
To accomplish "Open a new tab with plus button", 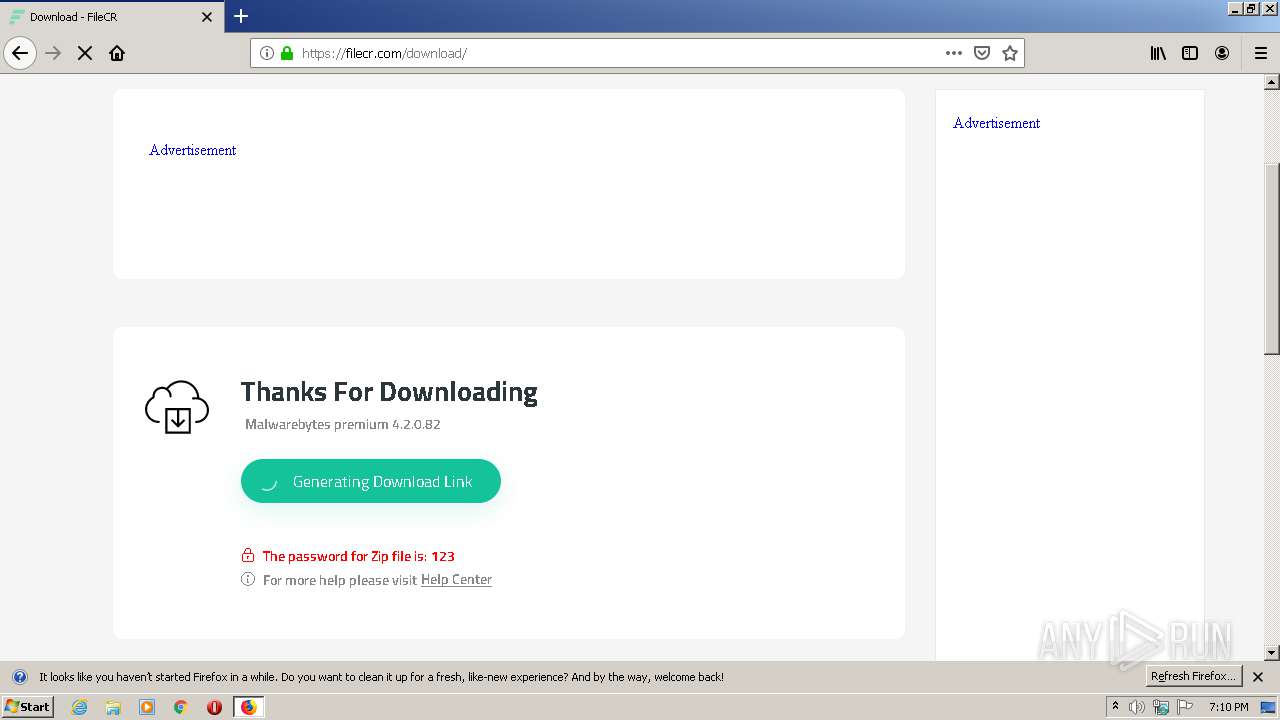I will (x=241, y=16).
